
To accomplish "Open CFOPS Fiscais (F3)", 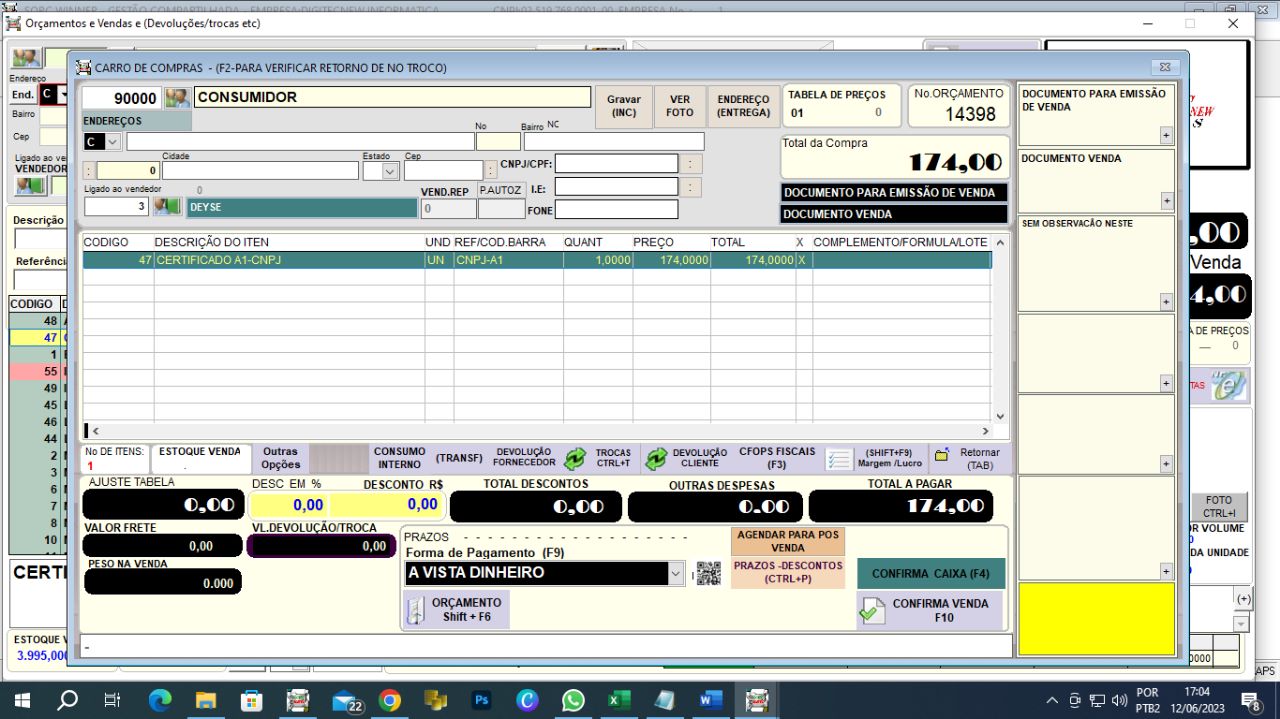I will tap(777, 458).
